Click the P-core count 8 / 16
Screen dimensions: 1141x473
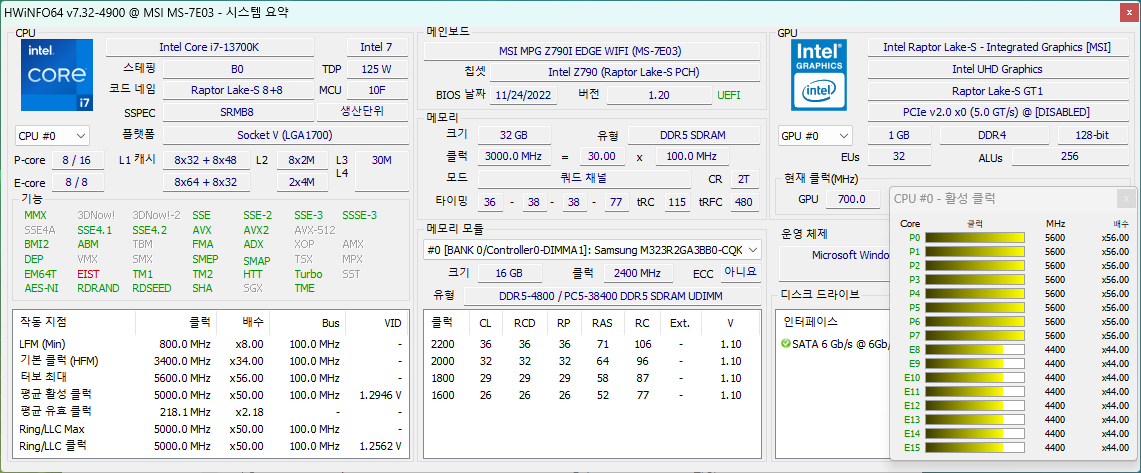[x=76, y=160]
